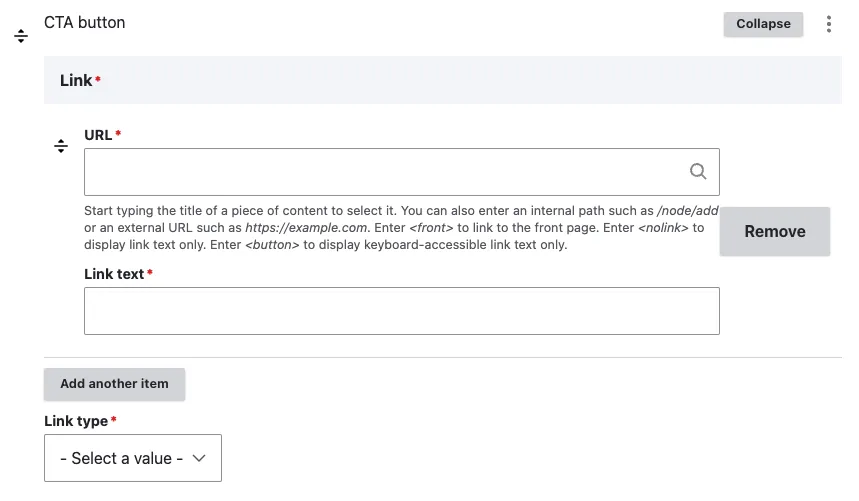Collapse the CTA button section
Screen dimensions: 859x501
click(763, 24)
